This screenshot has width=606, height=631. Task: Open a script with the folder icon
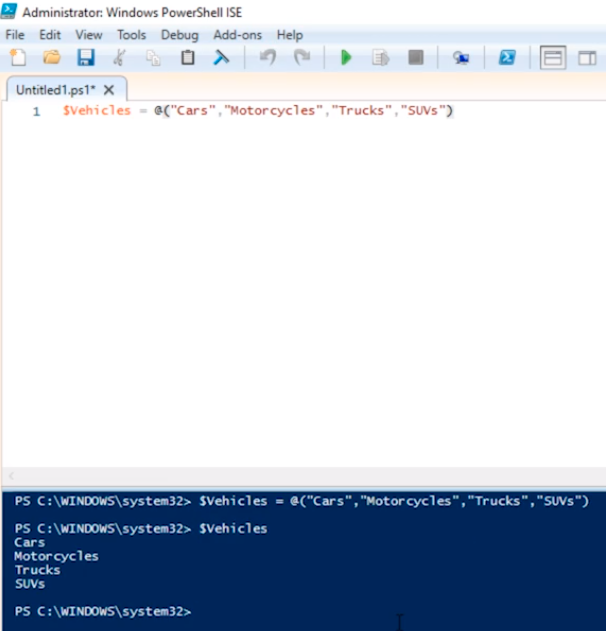click(x=51, y=58)
